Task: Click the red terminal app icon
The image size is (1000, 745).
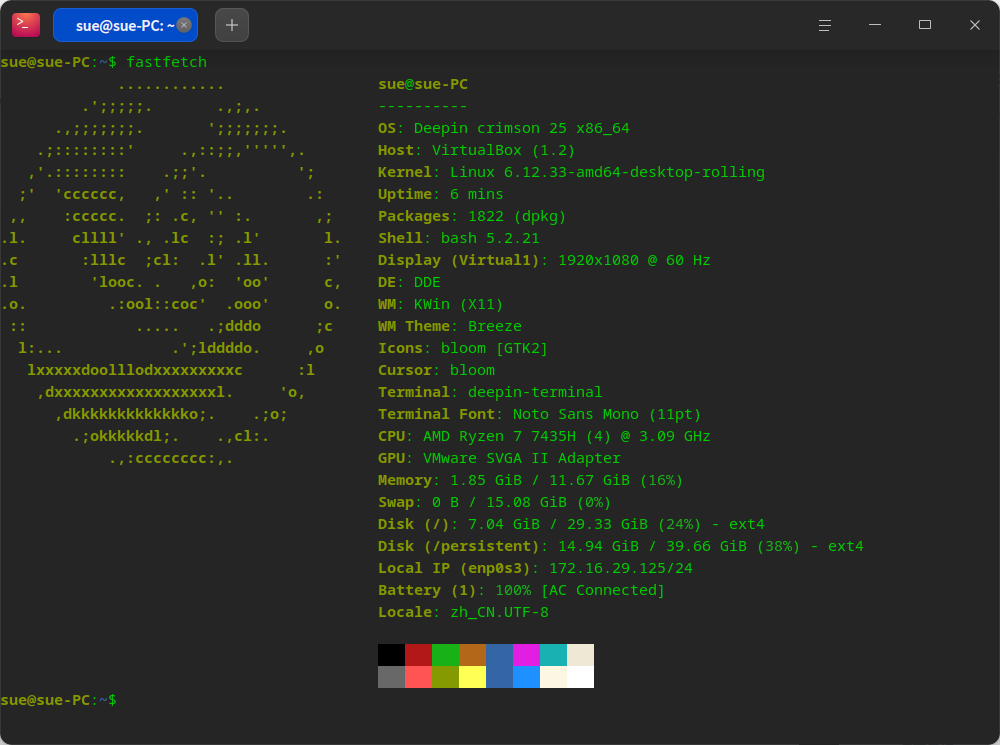Action: (26, 25)
